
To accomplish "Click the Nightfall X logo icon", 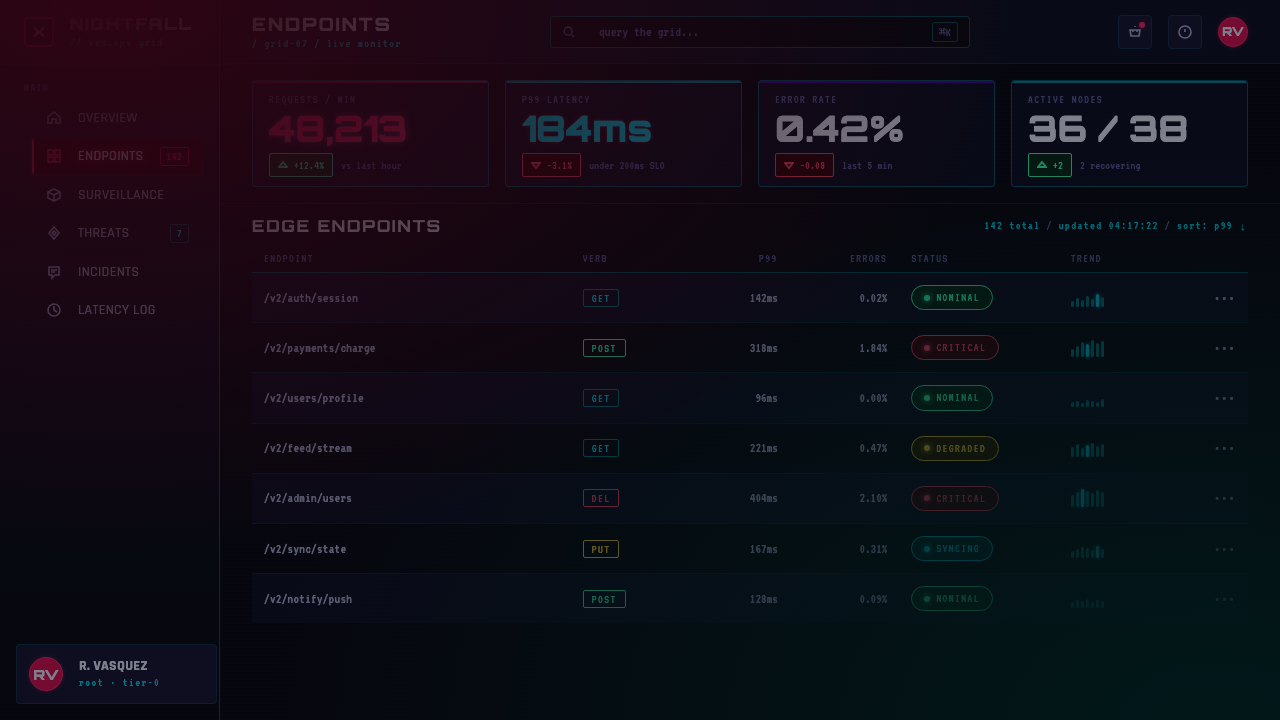I will [x=38, y=32].
